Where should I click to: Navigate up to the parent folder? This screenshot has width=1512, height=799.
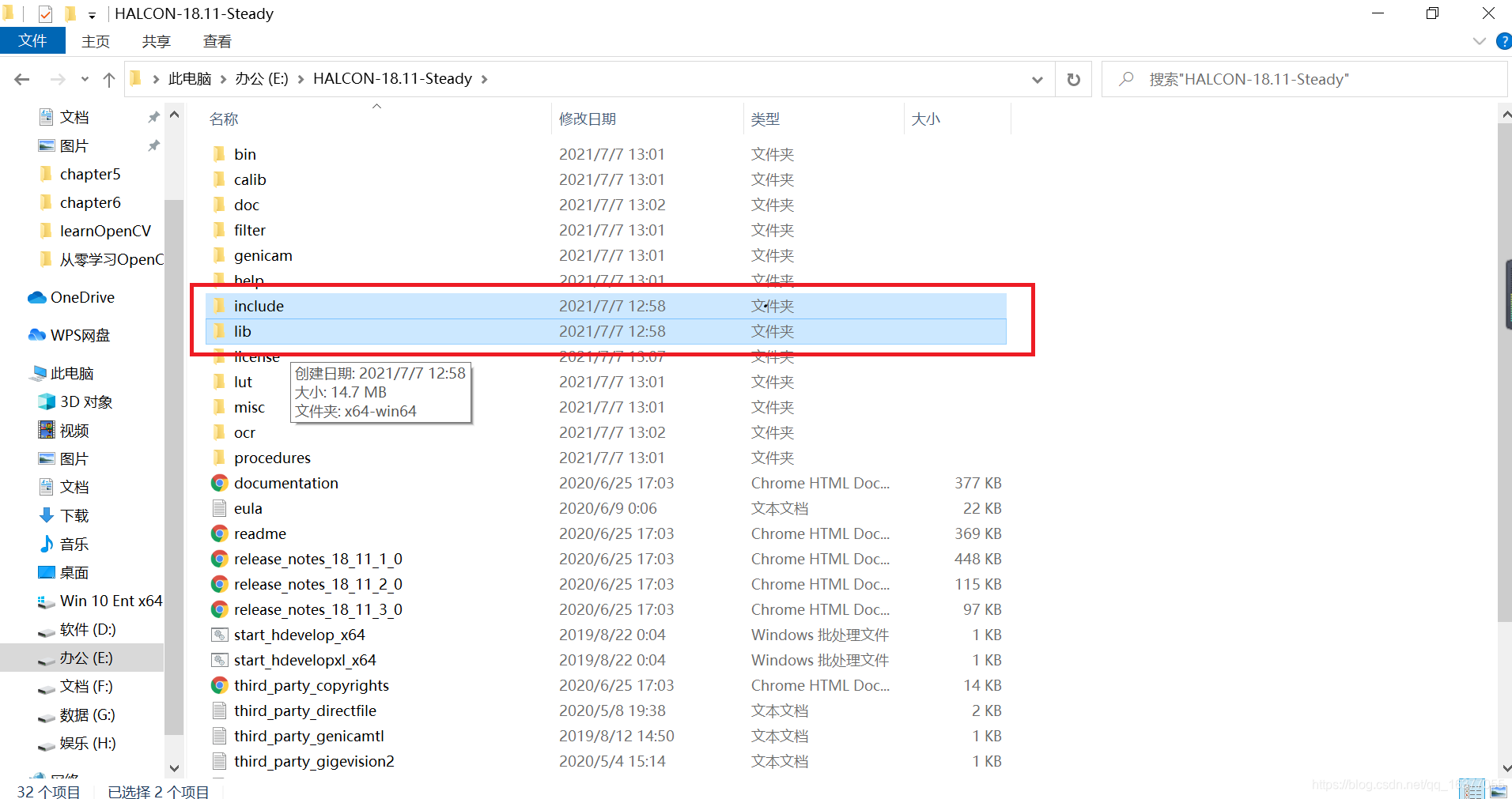pyautogui.click(x=109, y=79)
